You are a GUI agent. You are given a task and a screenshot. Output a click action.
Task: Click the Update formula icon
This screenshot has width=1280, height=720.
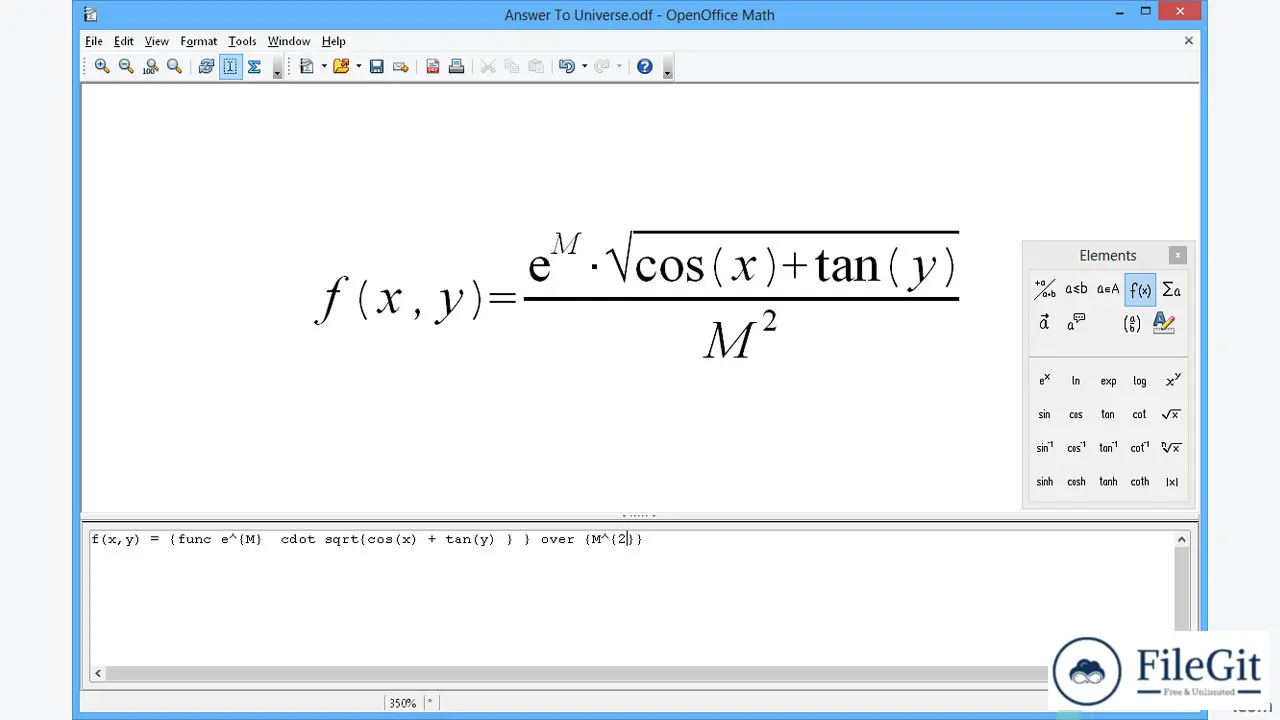point(206,66)
